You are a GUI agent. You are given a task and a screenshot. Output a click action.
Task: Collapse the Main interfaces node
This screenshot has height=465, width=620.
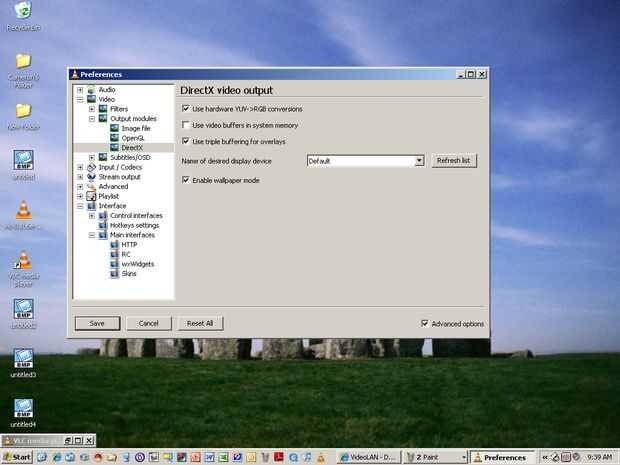click(92, 235)
